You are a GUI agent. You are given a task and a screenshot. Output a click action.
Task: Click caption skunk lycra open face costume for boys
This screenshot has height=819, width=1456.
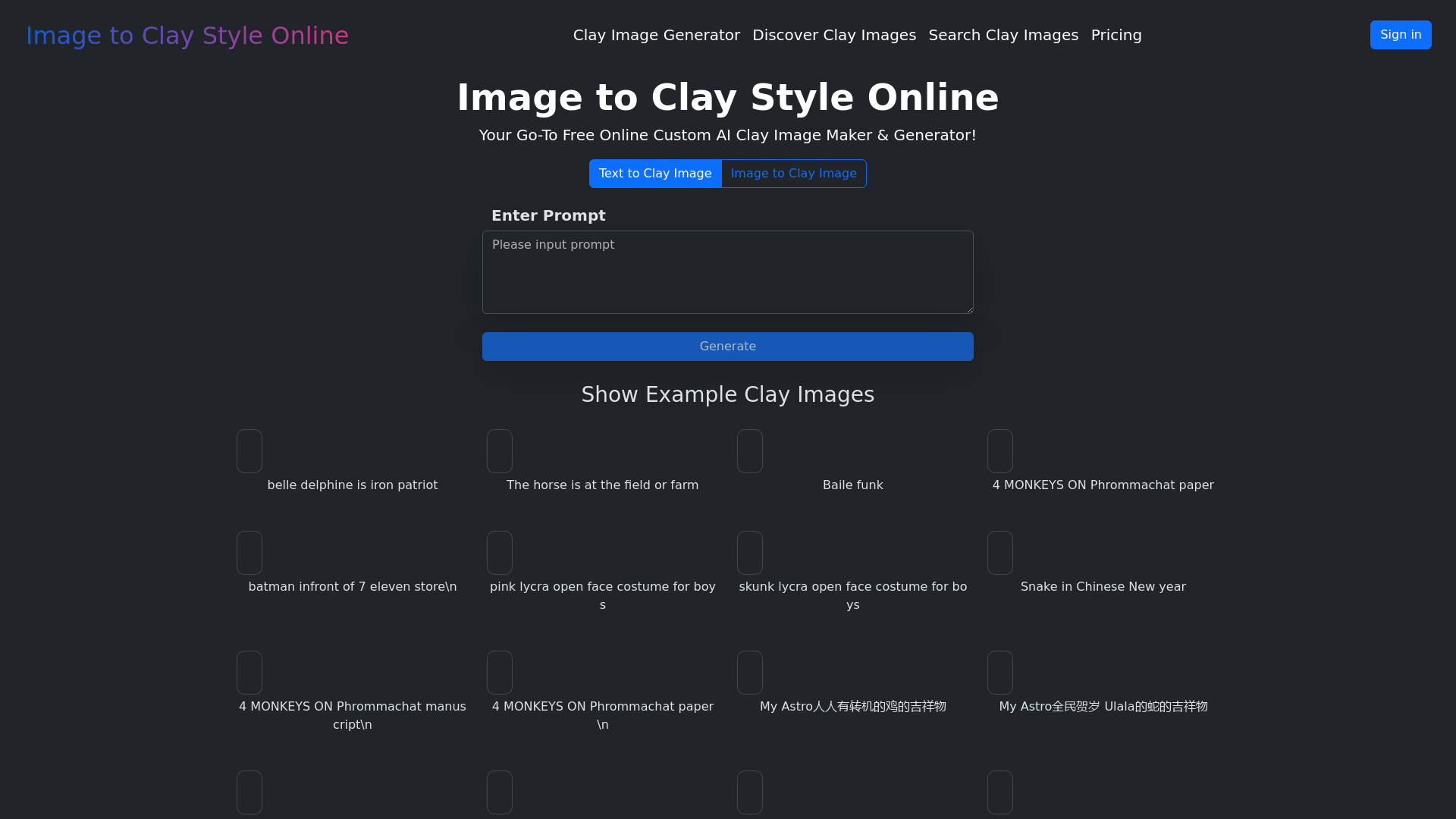pyautogui.click(x=853, y=596)
